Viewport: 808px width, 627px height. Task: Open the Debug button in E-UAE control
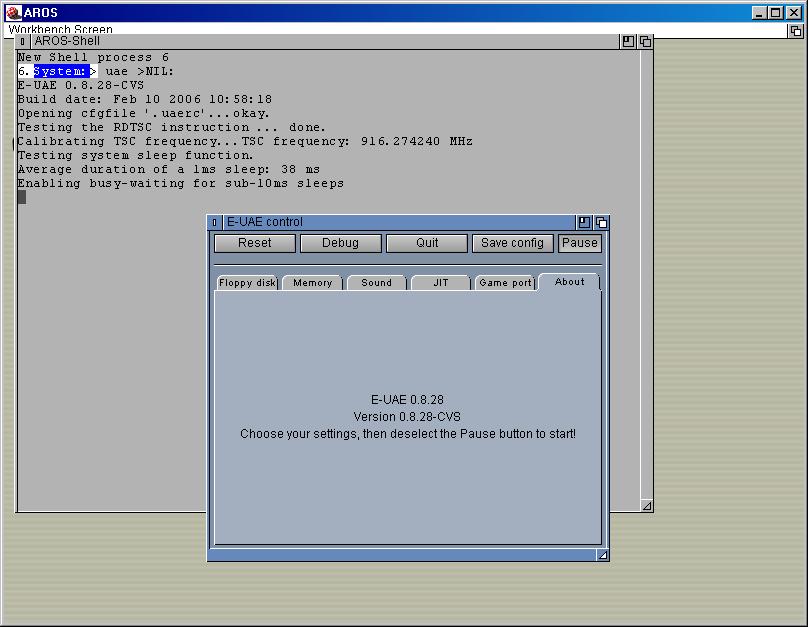click(341, 243)
